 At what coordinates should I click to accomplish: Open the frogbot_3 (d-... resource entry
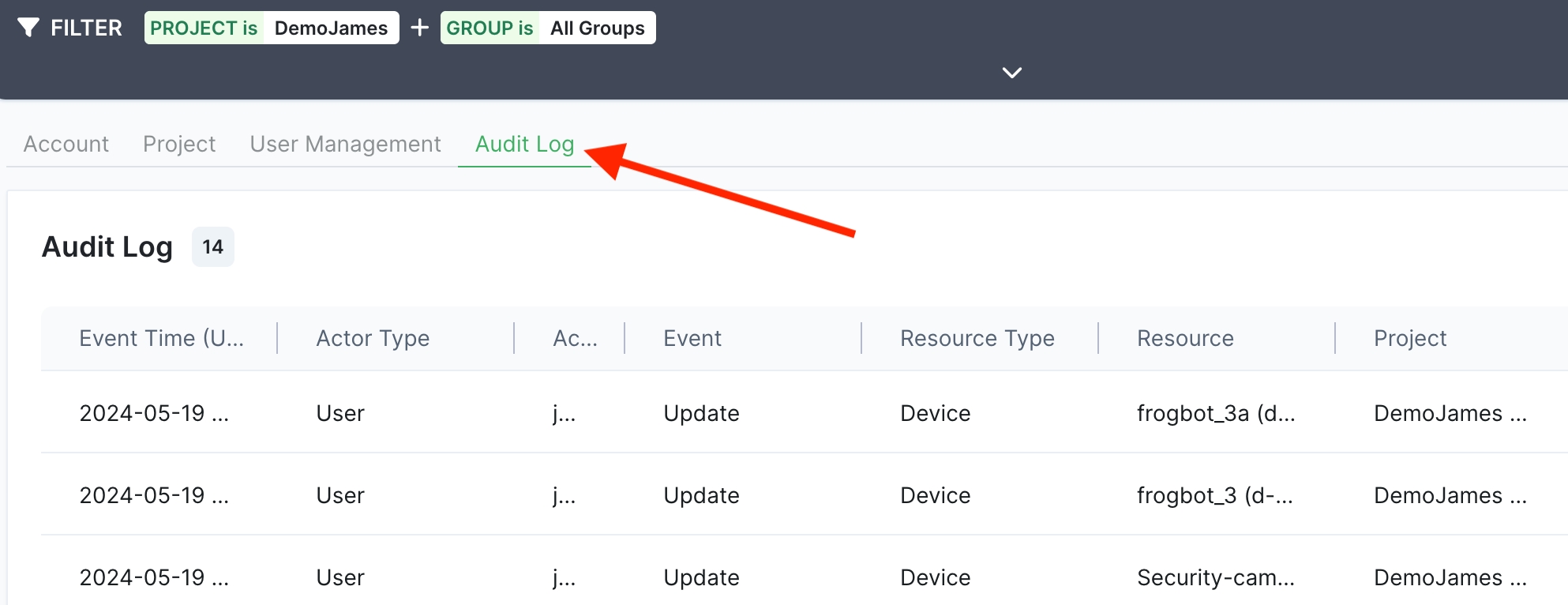tap(1214, 495)
